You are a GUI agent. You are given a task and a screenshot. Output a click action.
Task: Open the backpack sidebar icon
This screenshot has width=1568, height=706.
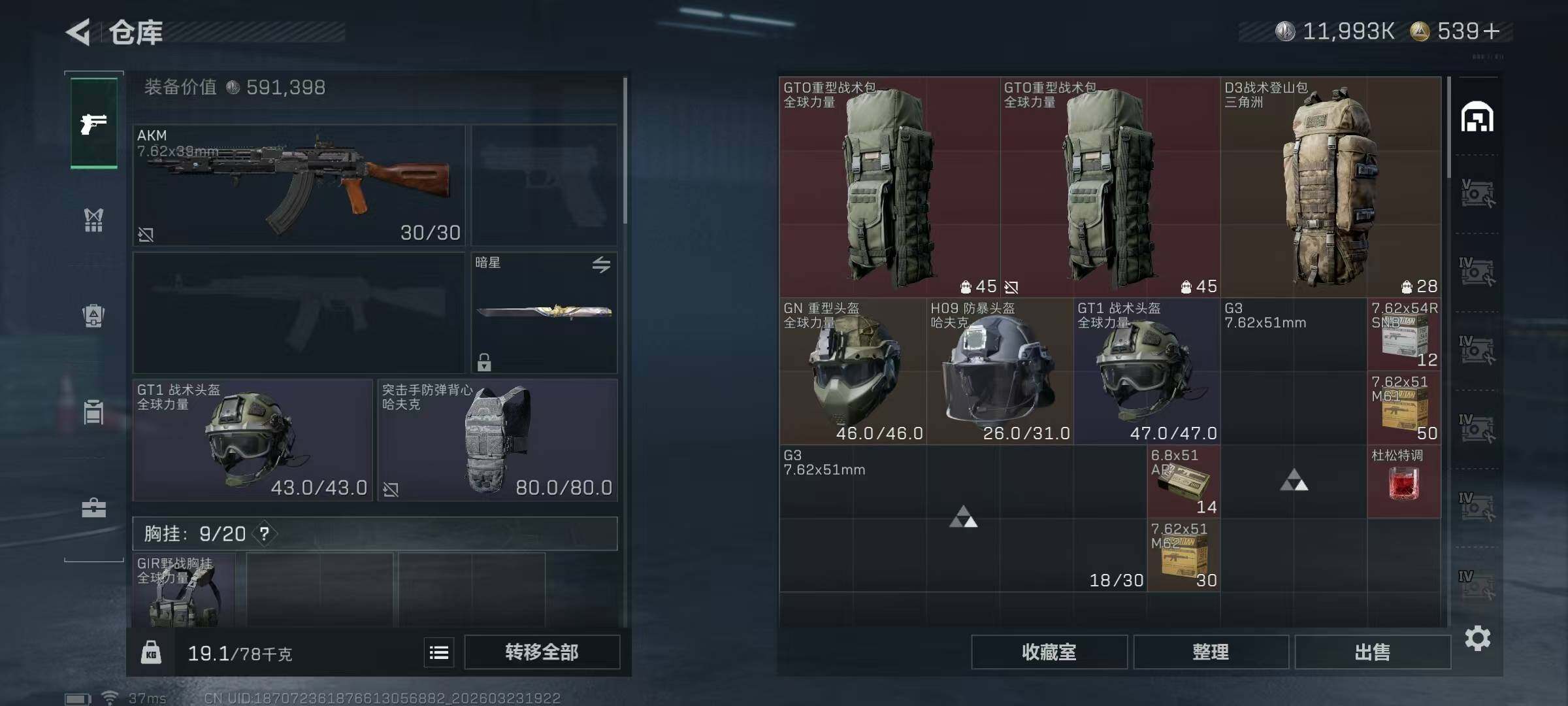pyautogui.click(x=93, y=316)
